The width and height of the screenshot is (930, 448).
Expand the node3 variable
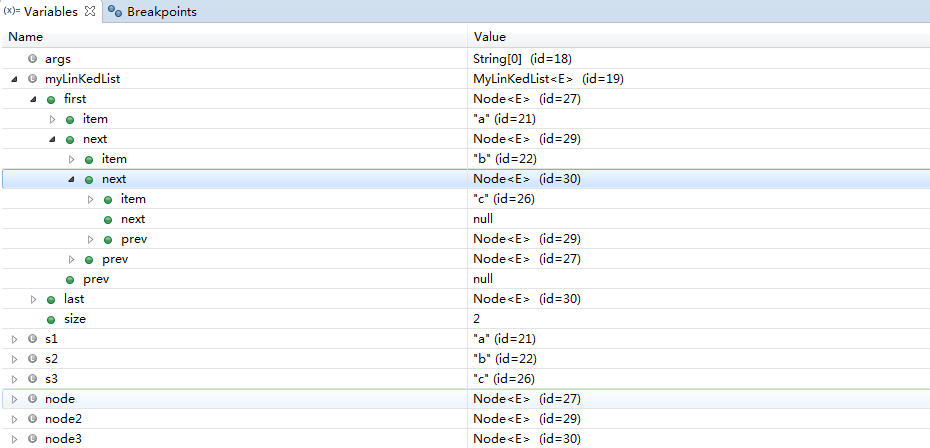[x=15, y=439]
